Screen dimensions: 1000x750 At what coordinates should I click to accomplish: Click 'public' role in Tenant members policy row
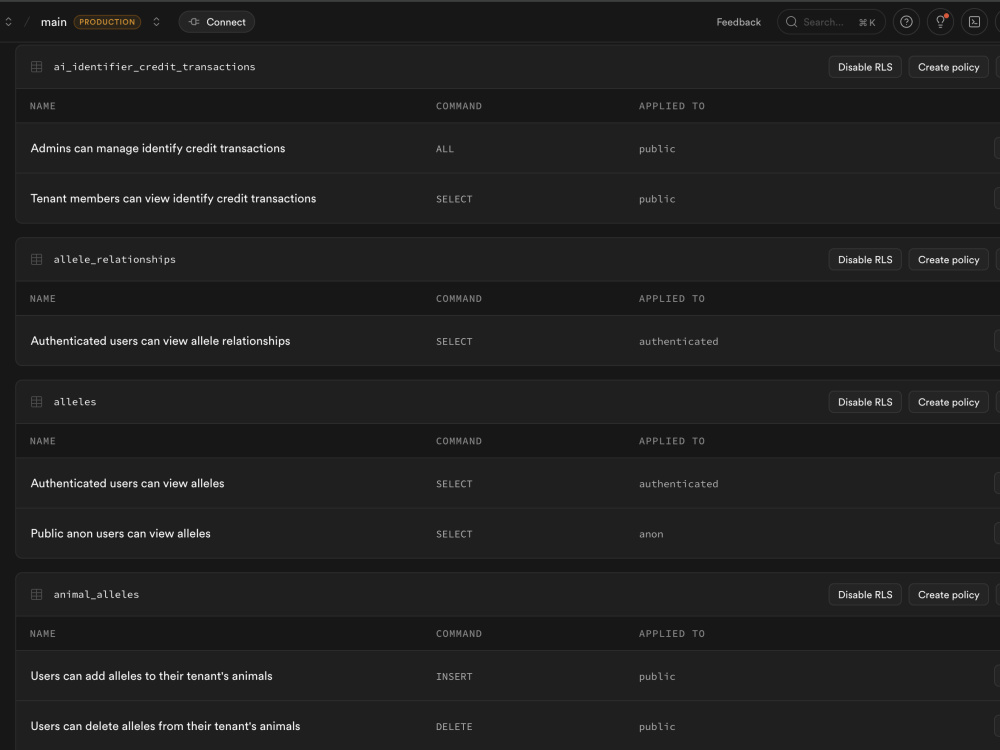(x=657, y=199)
